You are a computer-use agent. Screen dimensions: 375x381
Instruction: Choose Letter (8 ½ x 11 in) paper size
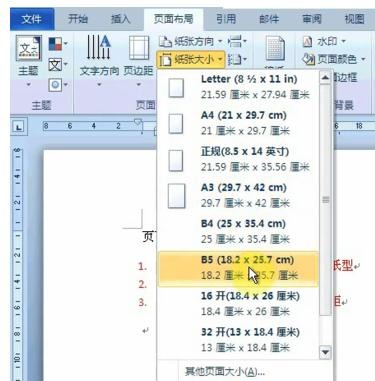(238, 87)
